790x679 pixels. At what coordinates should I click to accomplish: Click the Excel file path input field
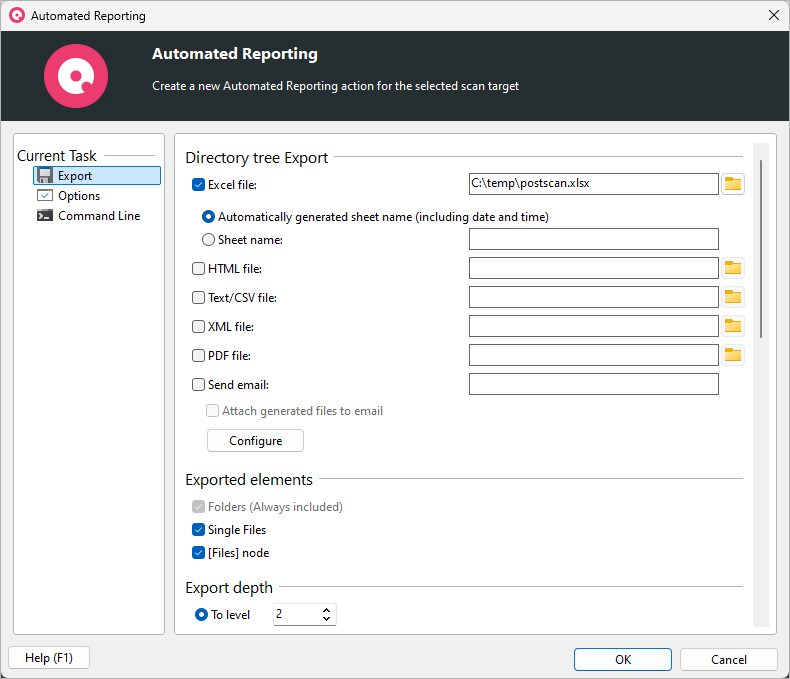593,184
